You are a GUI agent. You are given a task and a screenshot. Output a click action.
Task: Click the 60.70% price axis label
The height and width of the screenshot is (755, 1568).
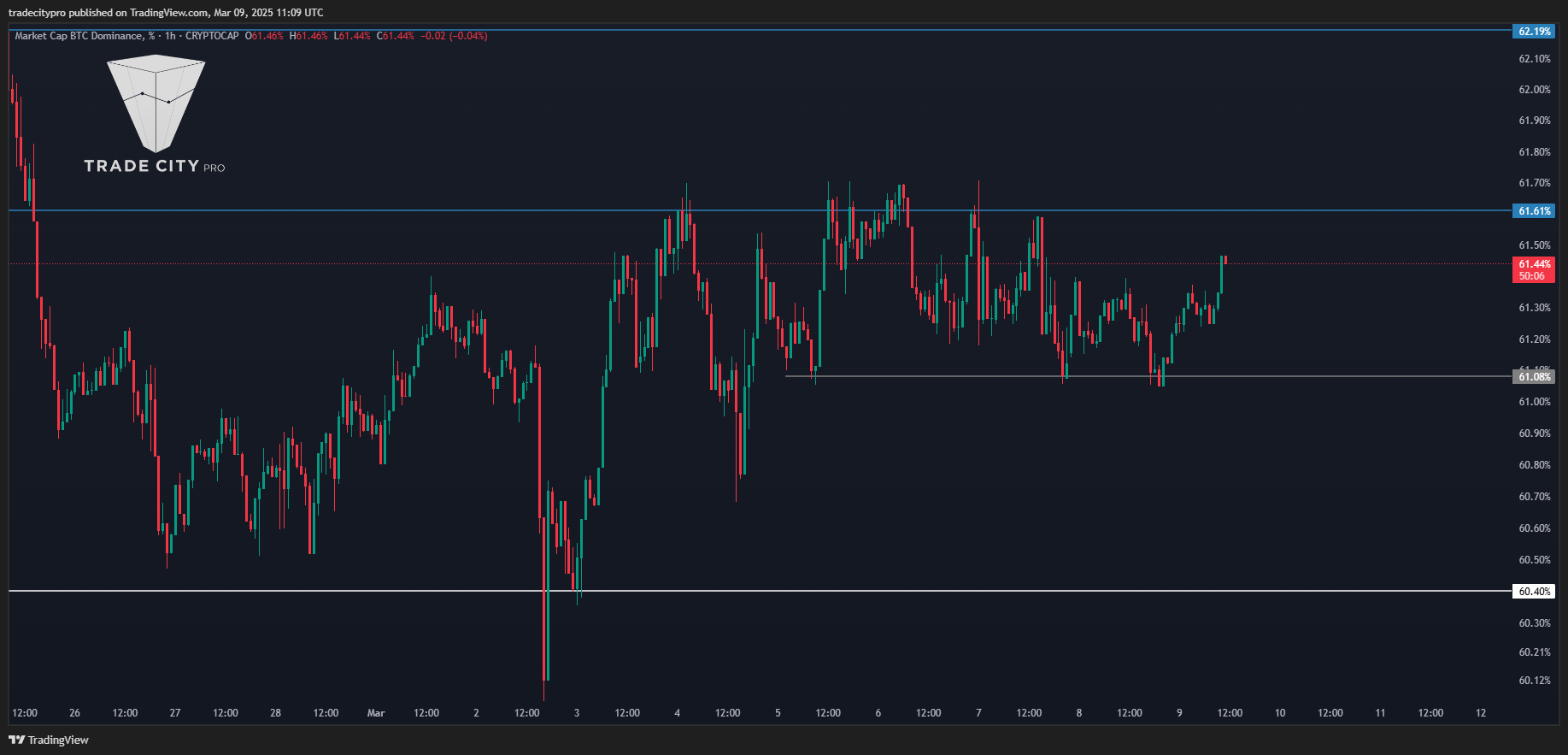(x=1534, y=497)
